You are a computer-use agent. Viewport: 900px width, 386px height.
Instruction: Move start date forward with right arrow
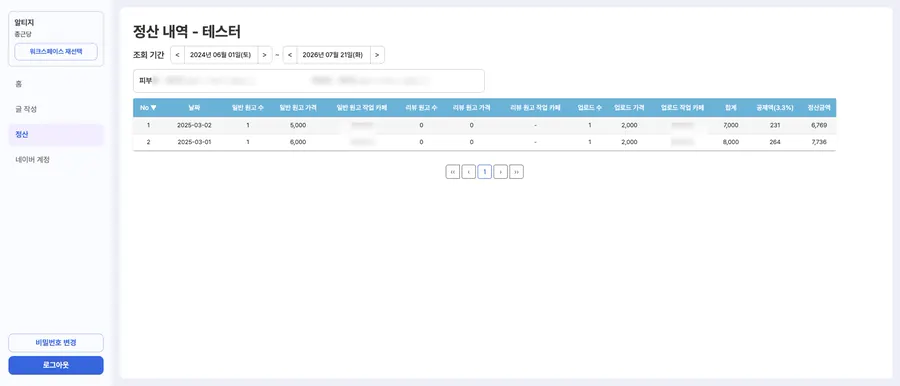coord(265,55)
